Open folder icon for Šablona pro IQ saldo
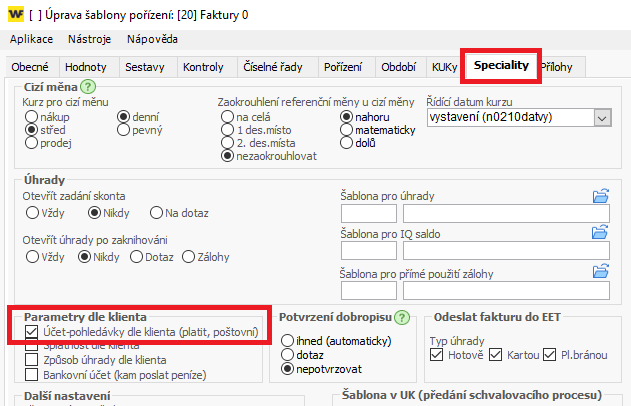Viewport: 631px width, 406px height. 600,234
